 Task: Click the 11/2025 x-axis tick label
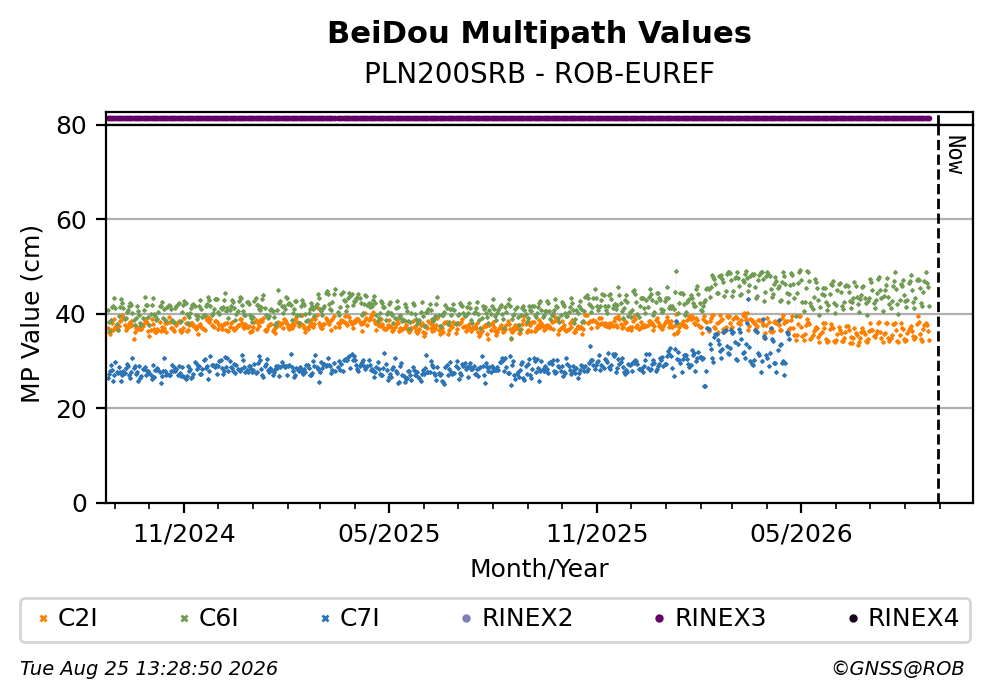click(597, 534)
